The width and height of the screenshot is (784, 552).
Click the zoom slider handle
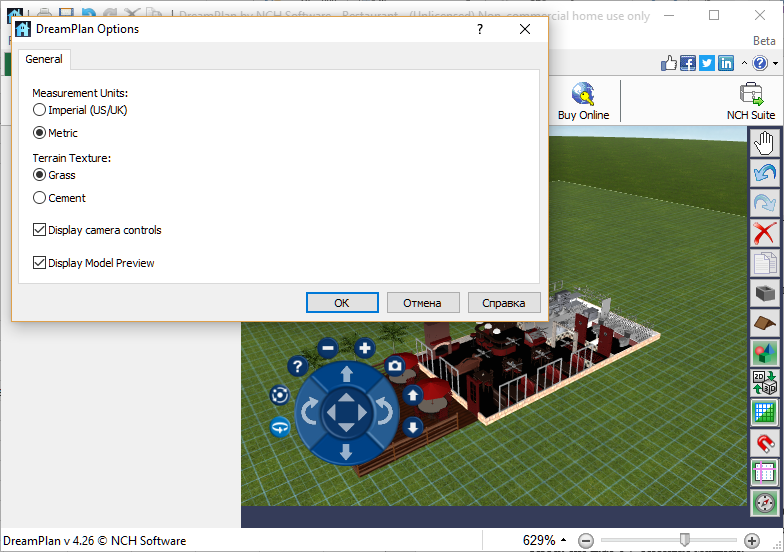click(x=685, y=540)
